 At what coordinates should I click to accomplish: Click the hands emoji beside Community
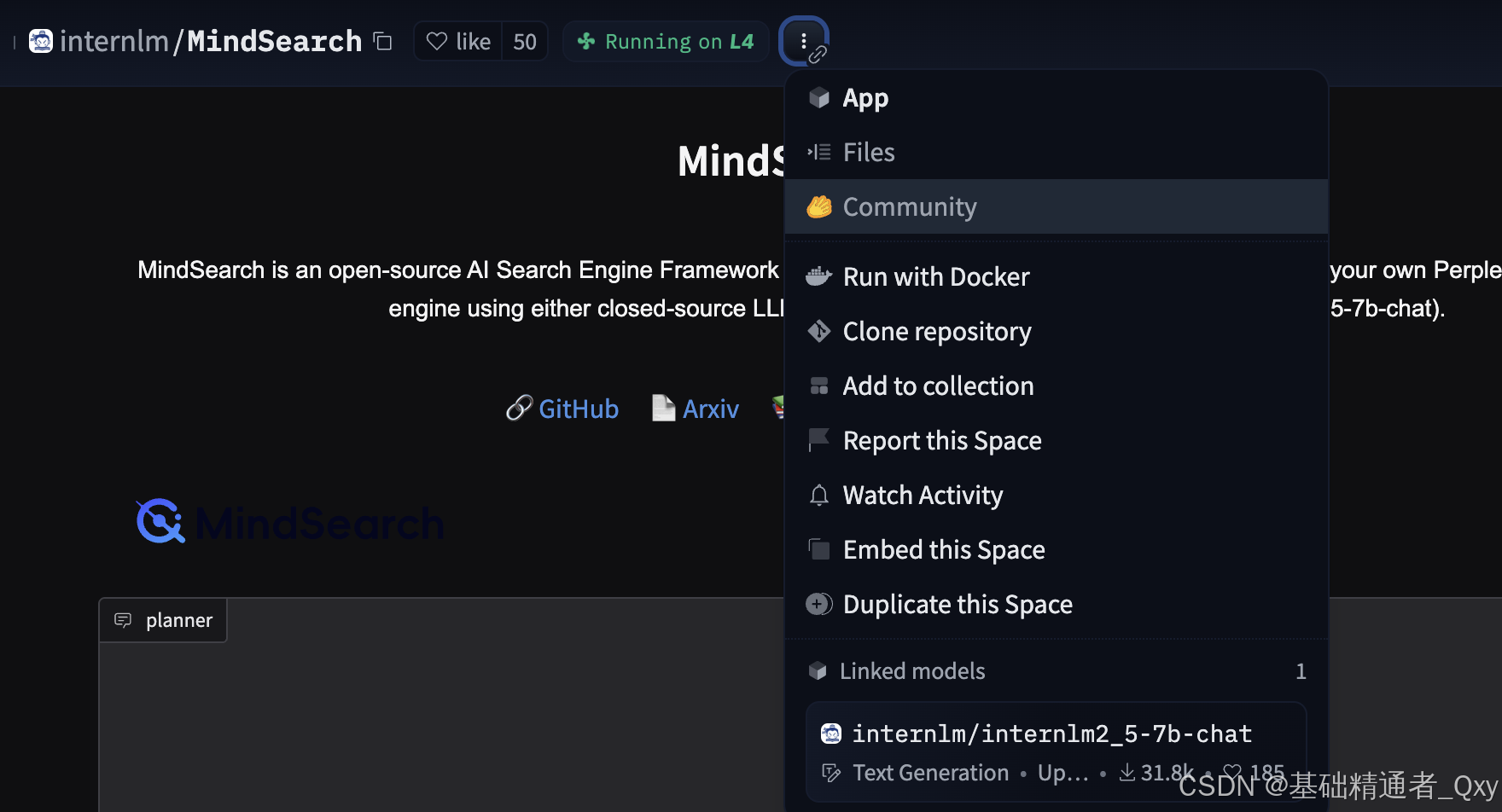coord(819,206)
